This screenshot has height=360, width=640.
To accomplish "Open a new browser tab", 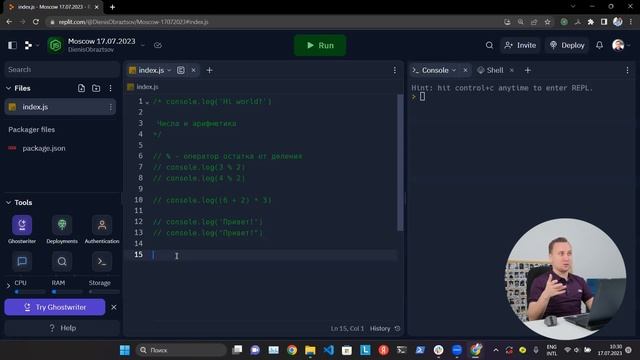I will [112, 7].
